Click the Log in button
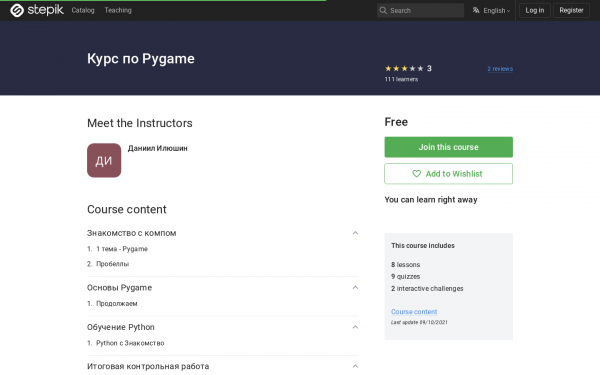Image resolution: width=600 pixels, height=375 pixels. [x=535, y=10]
